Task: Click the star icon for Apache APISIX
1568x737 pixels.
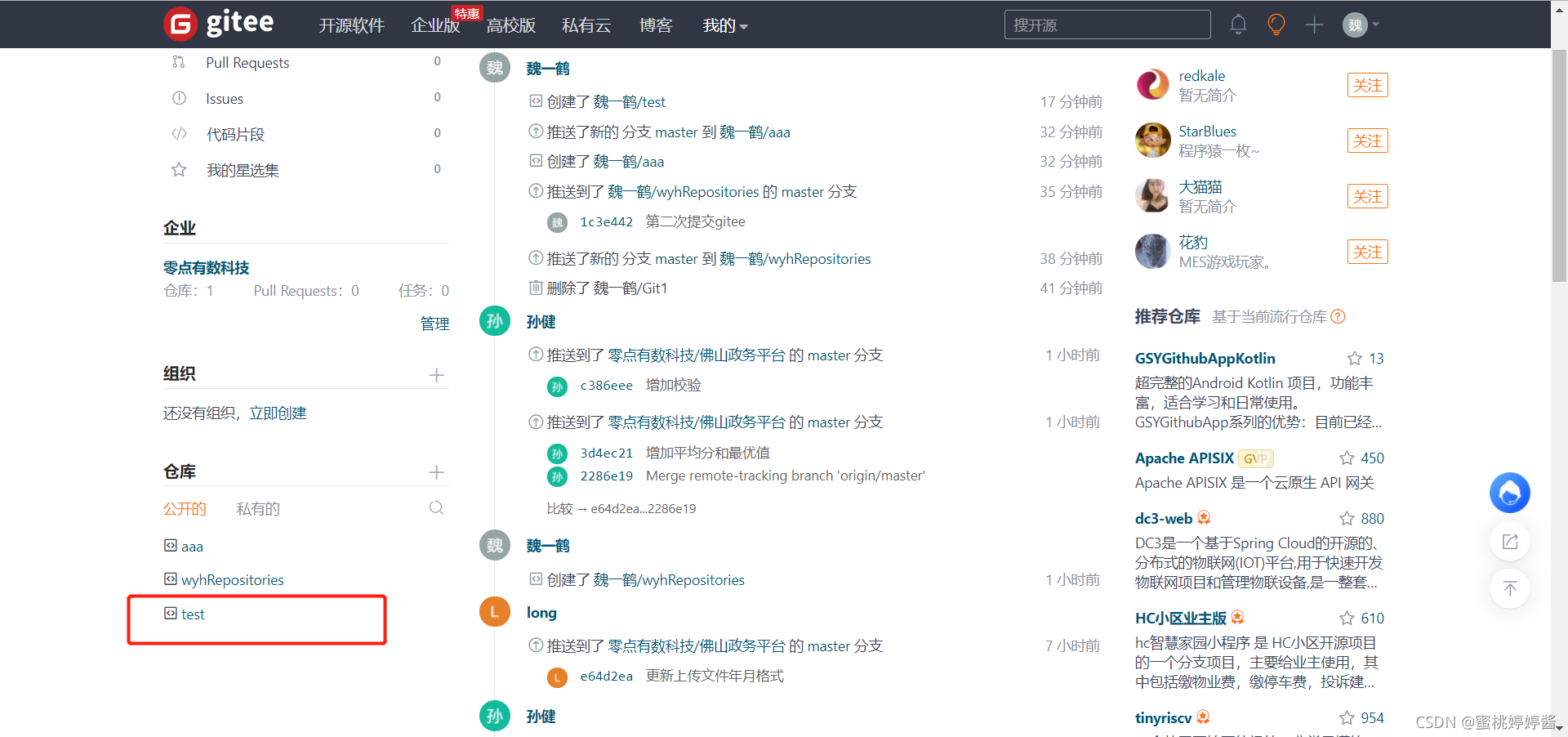Action: (1347, 458)
